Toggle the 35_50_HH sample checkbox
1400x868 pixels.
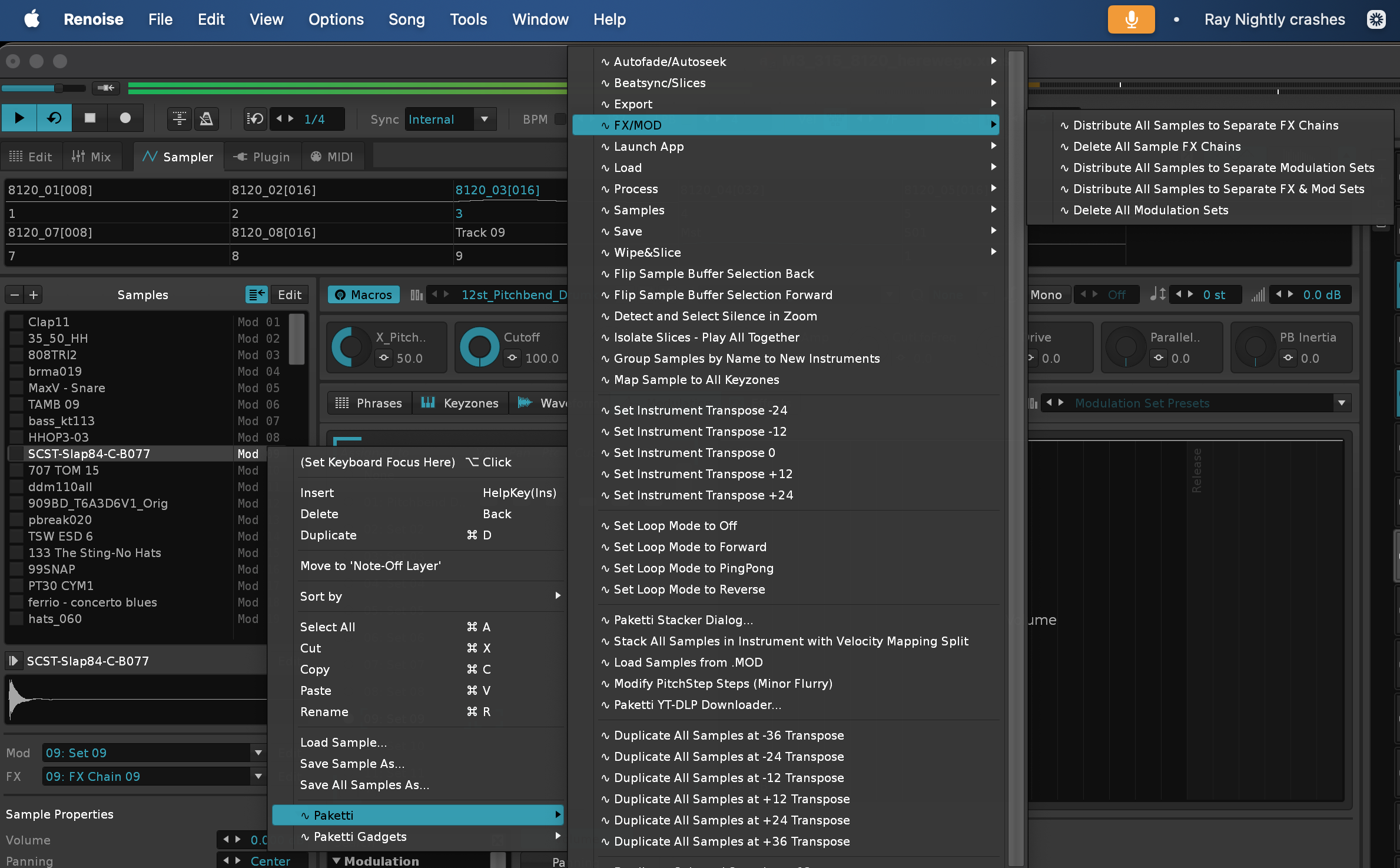click(x=16, y=339)
